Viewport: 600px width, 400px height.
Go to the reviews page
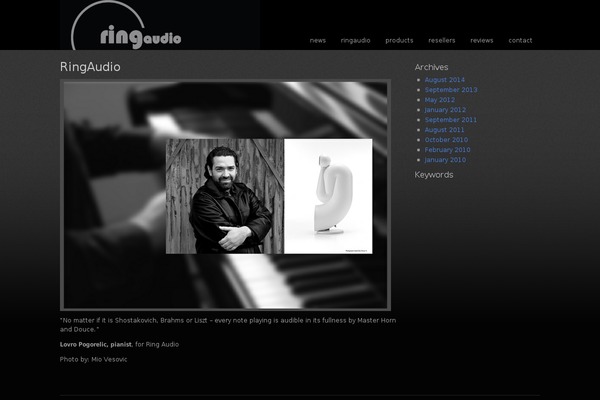[x=482, y=40]
